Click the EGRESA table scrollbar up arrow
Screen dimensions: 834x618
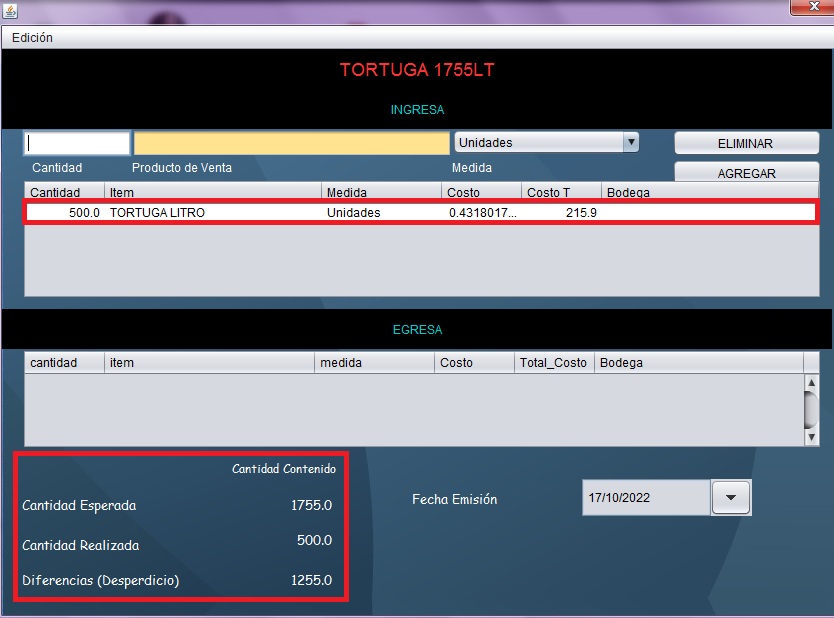811,382
